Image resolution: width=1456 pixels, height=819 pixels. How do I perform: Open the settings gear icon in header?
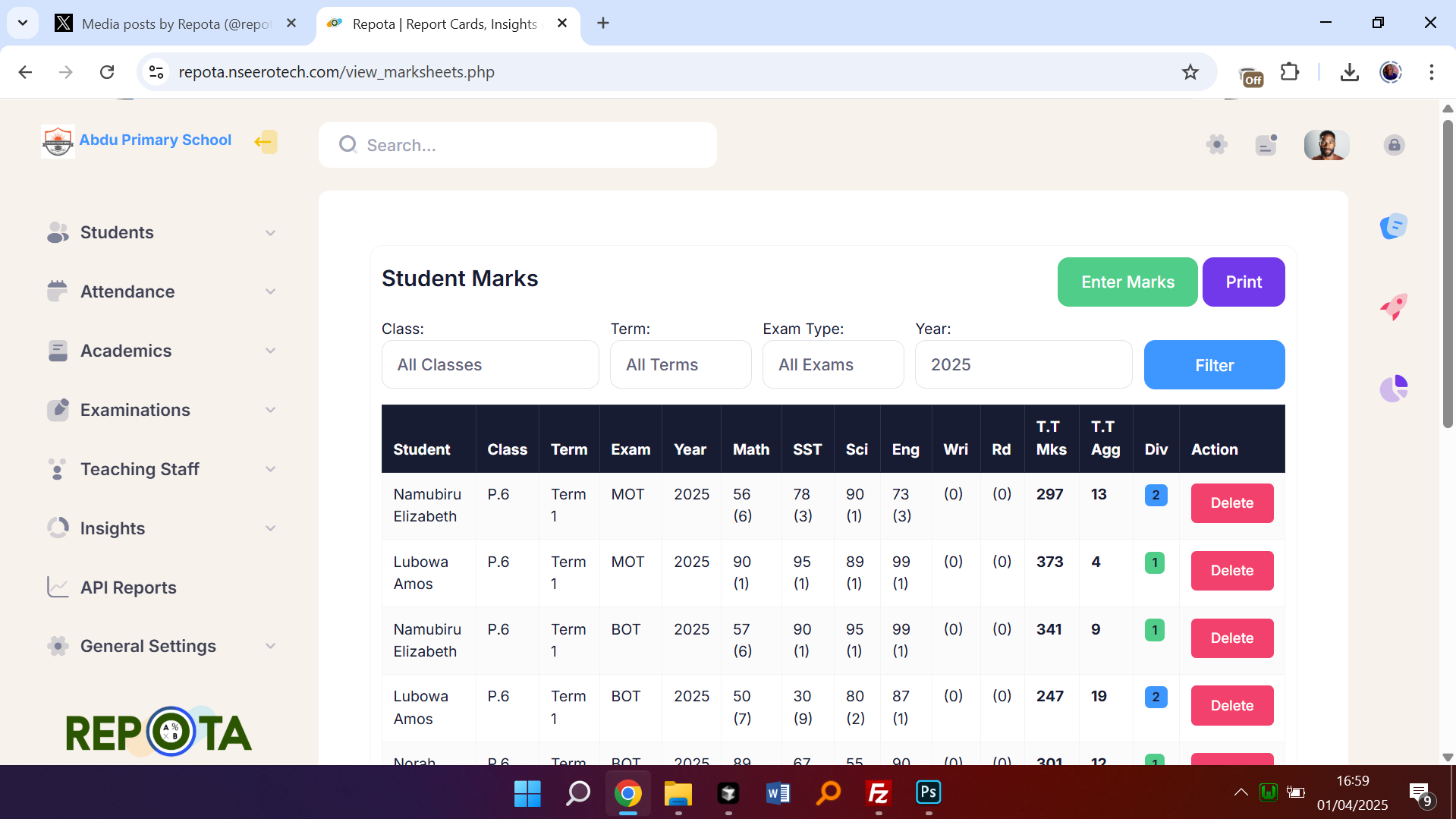(x=1216, y=144)
